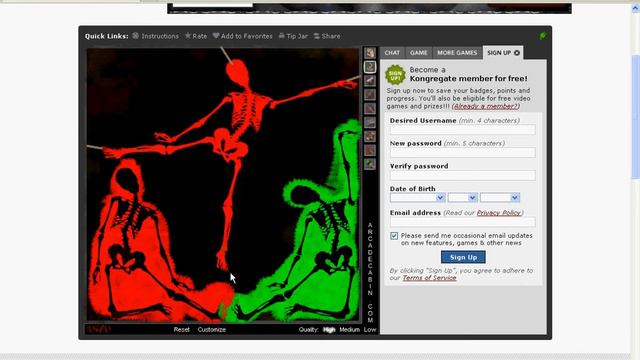Open the Terms of Service link
The width and height of the screenshot is (640, 360).
429,278
